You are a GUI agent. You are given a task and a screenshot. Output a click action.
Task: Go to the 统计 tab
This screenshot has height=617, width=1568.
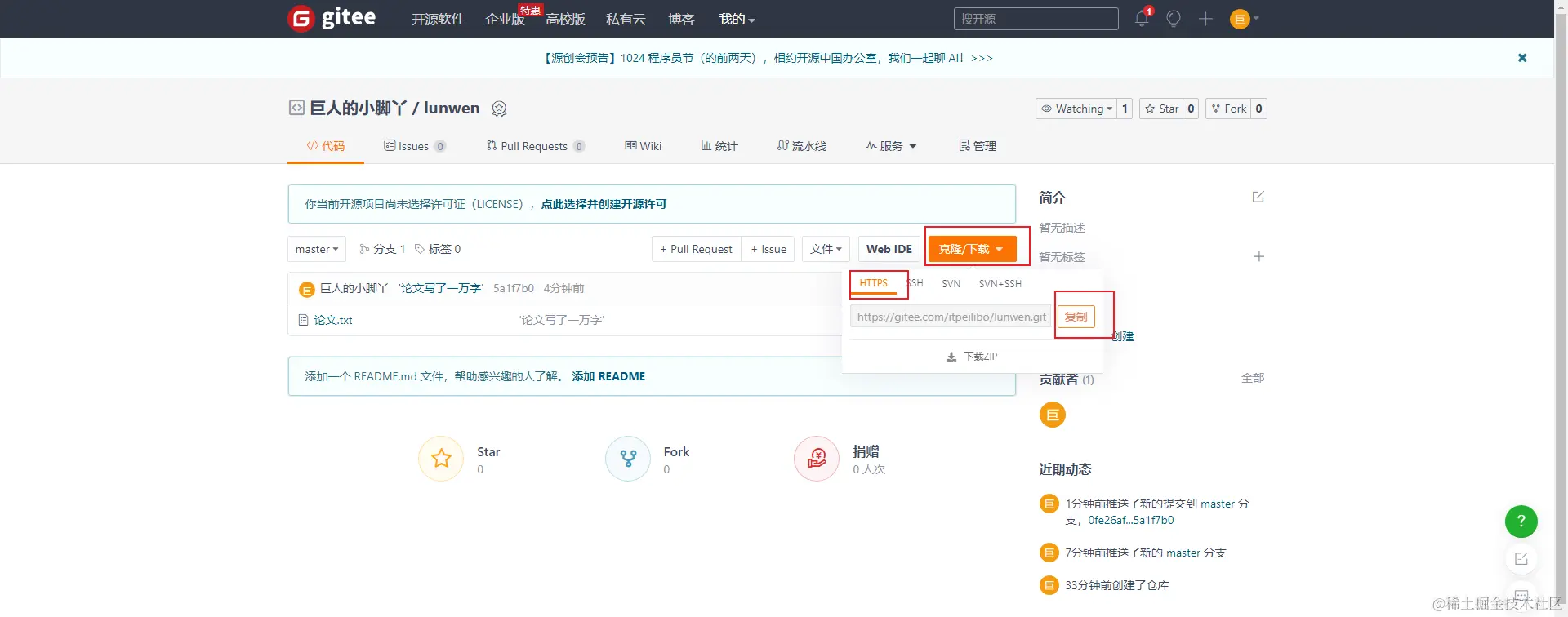point(719,146)
